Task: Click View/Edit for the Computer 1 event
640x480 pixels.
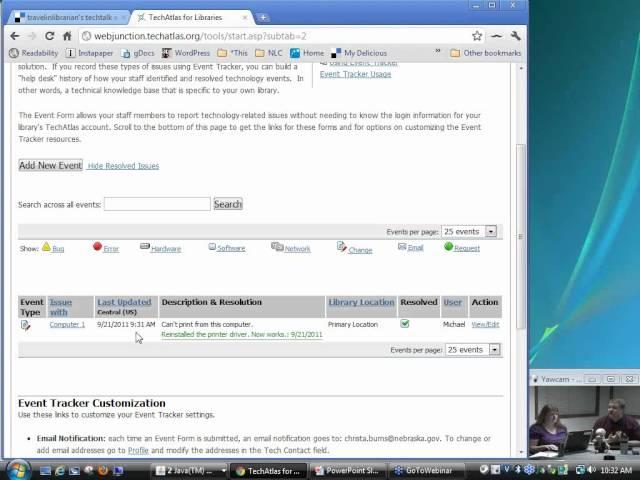Action: pos(485,324)
